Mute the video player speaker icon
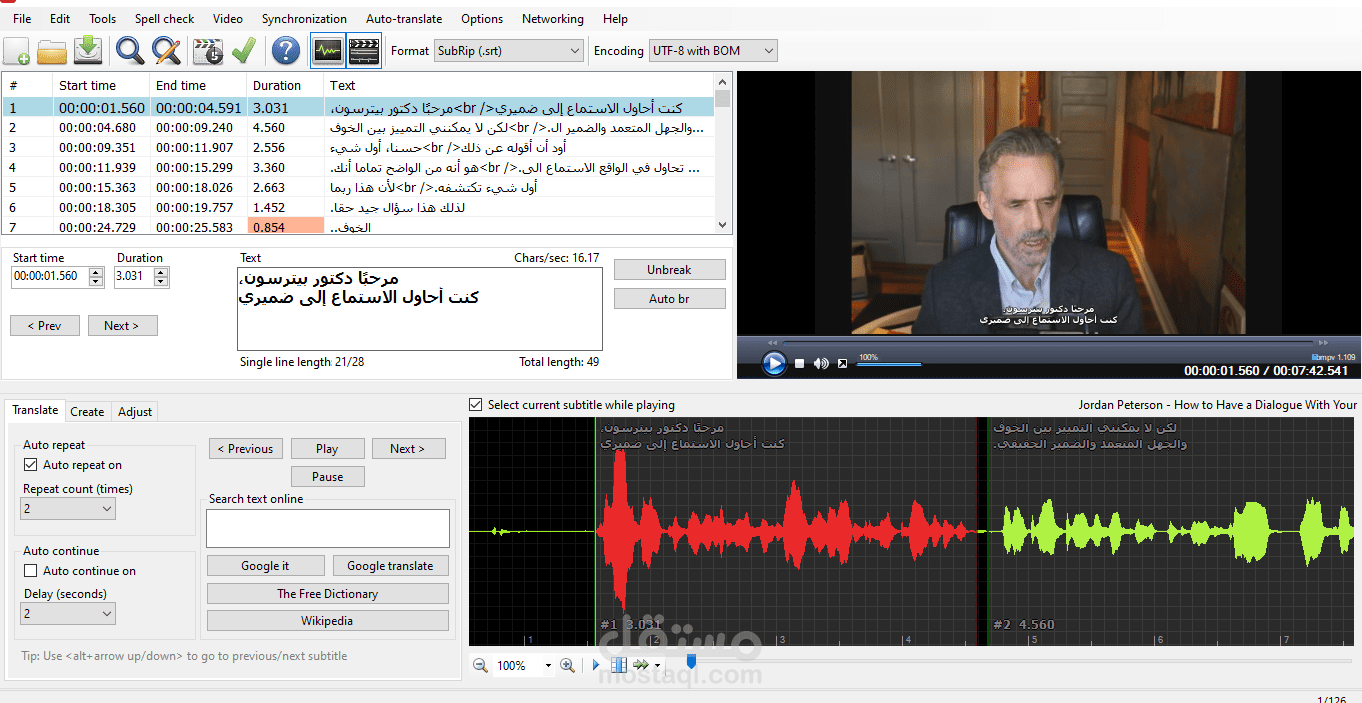 click(x=821, y=364)
